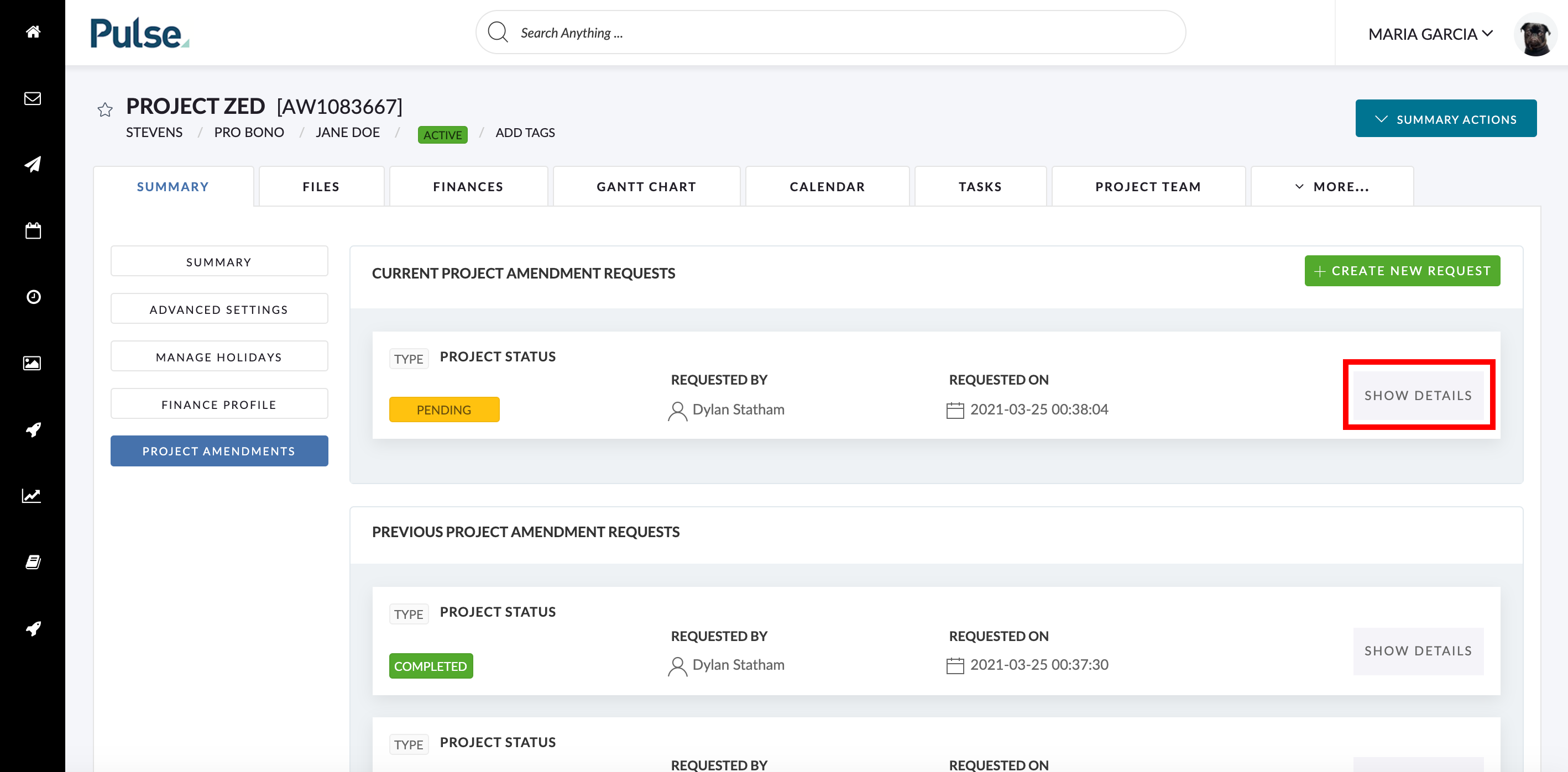
Task: Click the COMPLETED status badge
Action: click(x=430, y=666)
